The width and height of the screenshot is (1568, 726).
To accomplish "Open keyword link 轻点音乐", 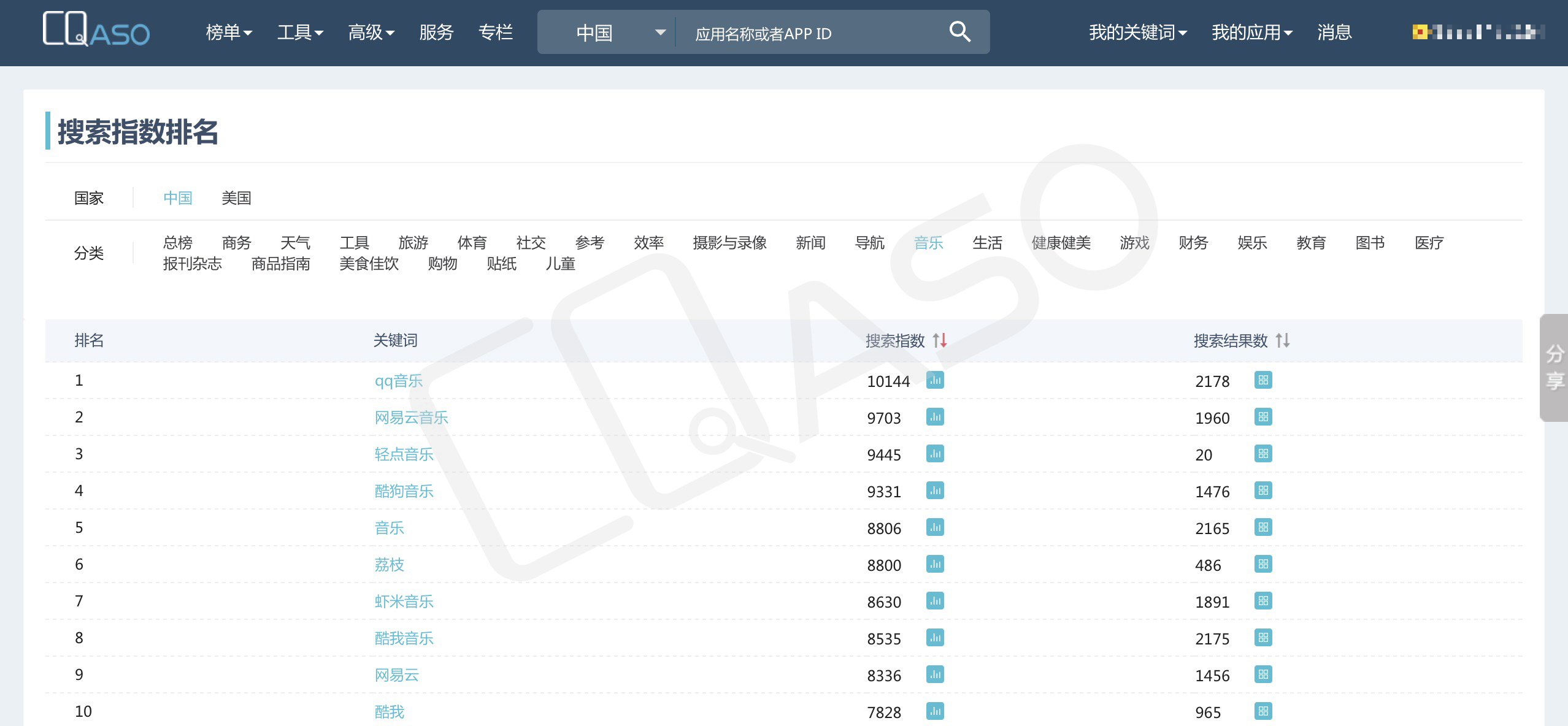I will [404, 454].
